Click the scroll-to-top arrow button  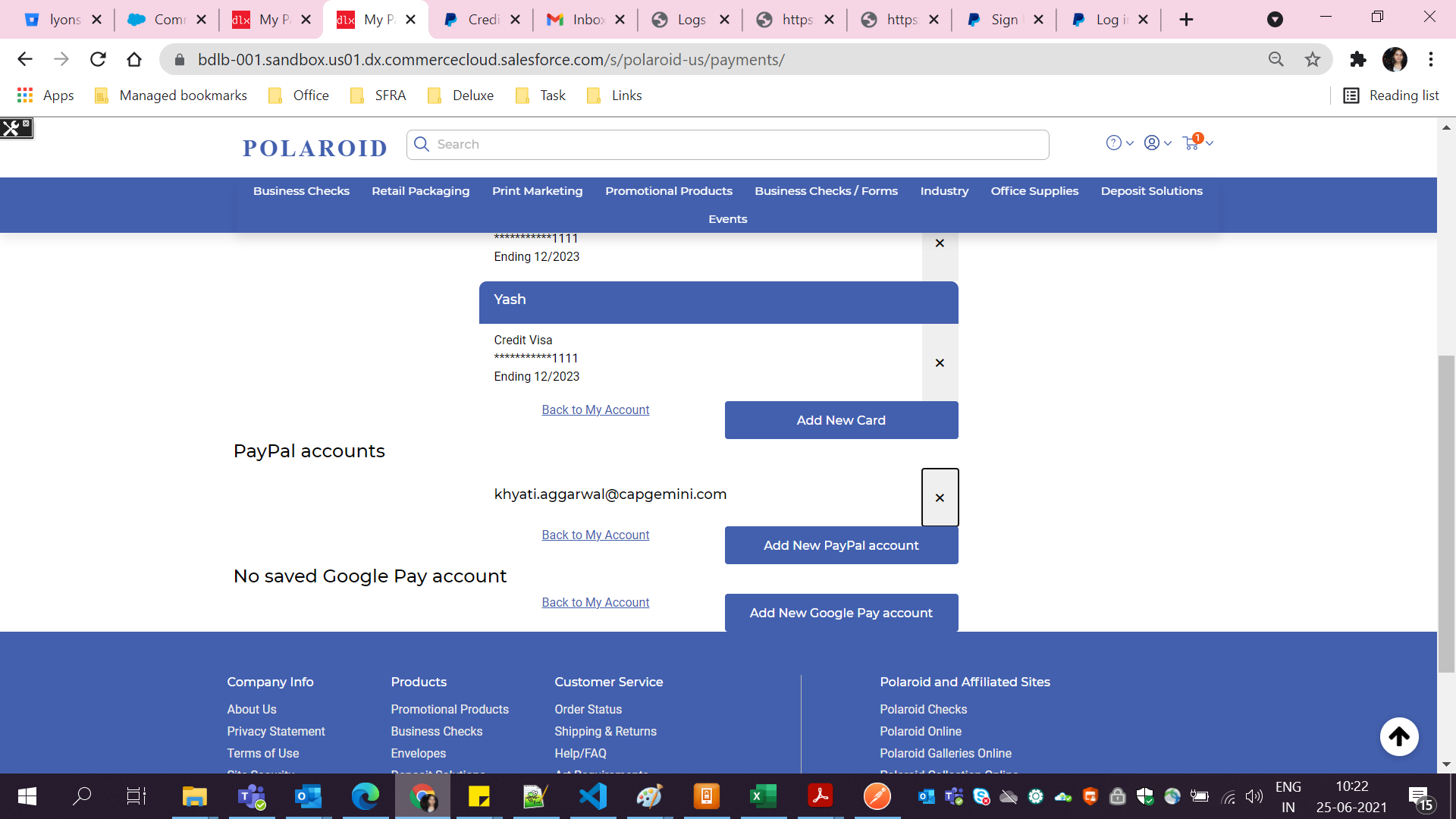(x=1399, y=736)
